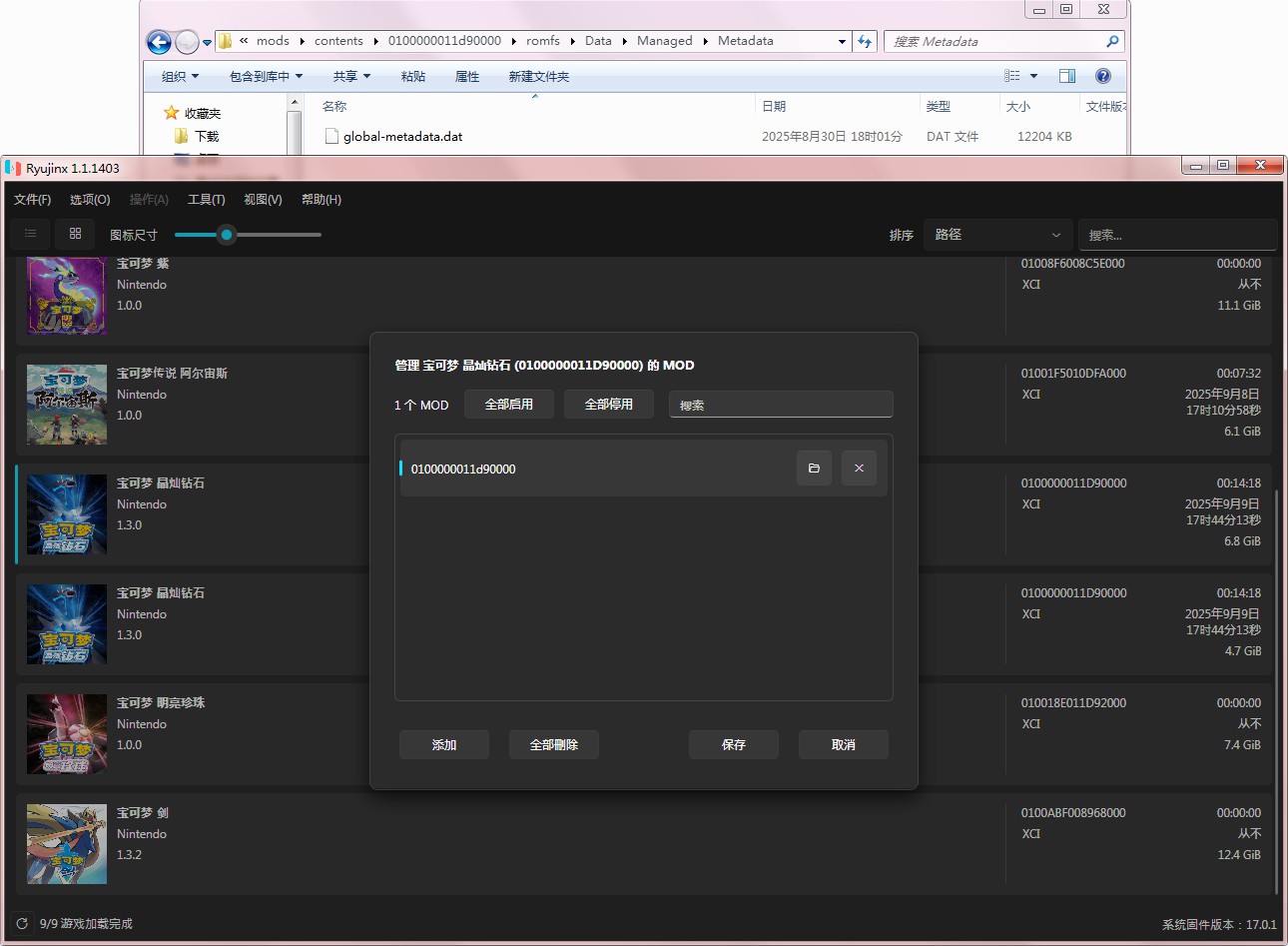
Task: Select the global-metadata.dat file in Explorer
Action: coord(402,137)
